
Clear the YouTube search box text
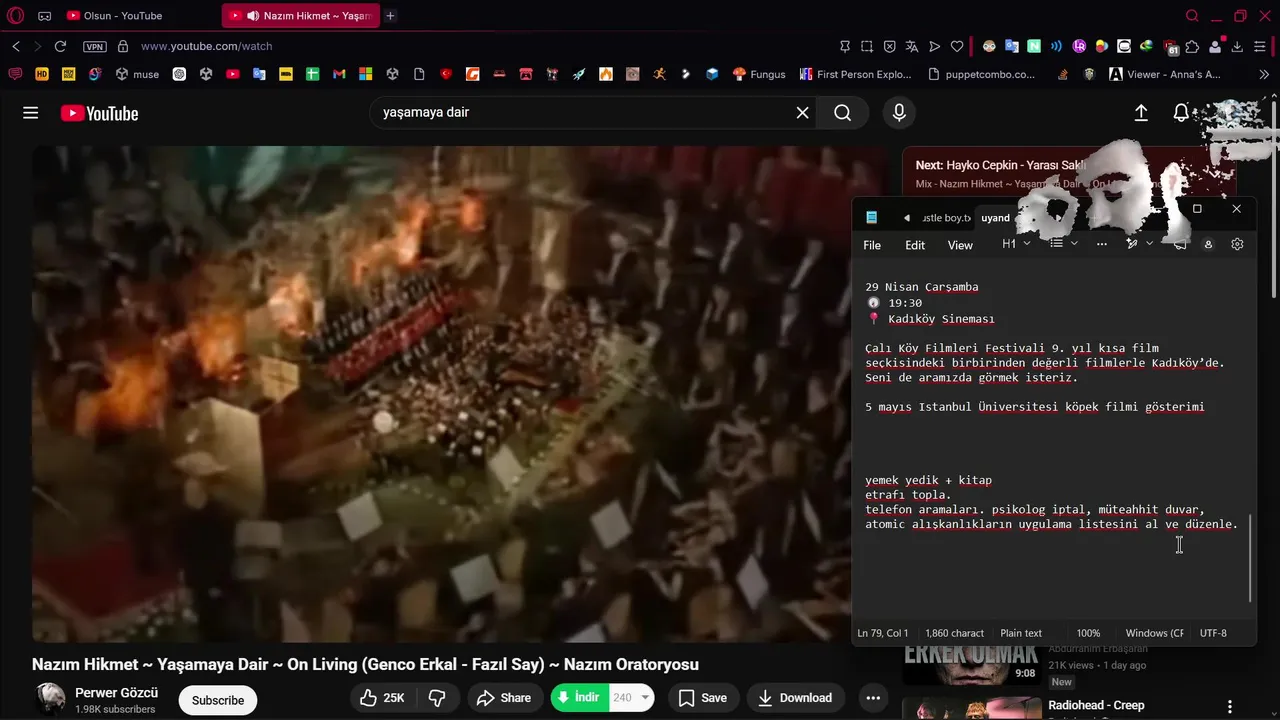(802, 113)
